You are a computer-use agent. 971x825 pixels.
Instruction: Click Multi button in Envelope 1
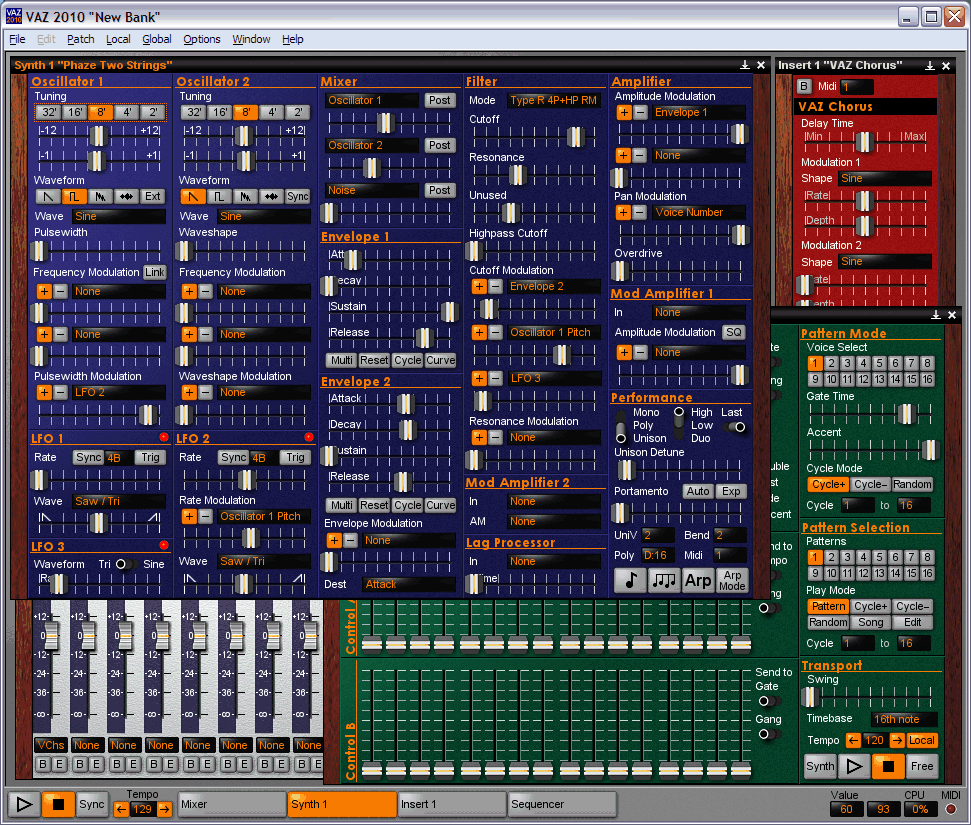(x=341, y=360)
